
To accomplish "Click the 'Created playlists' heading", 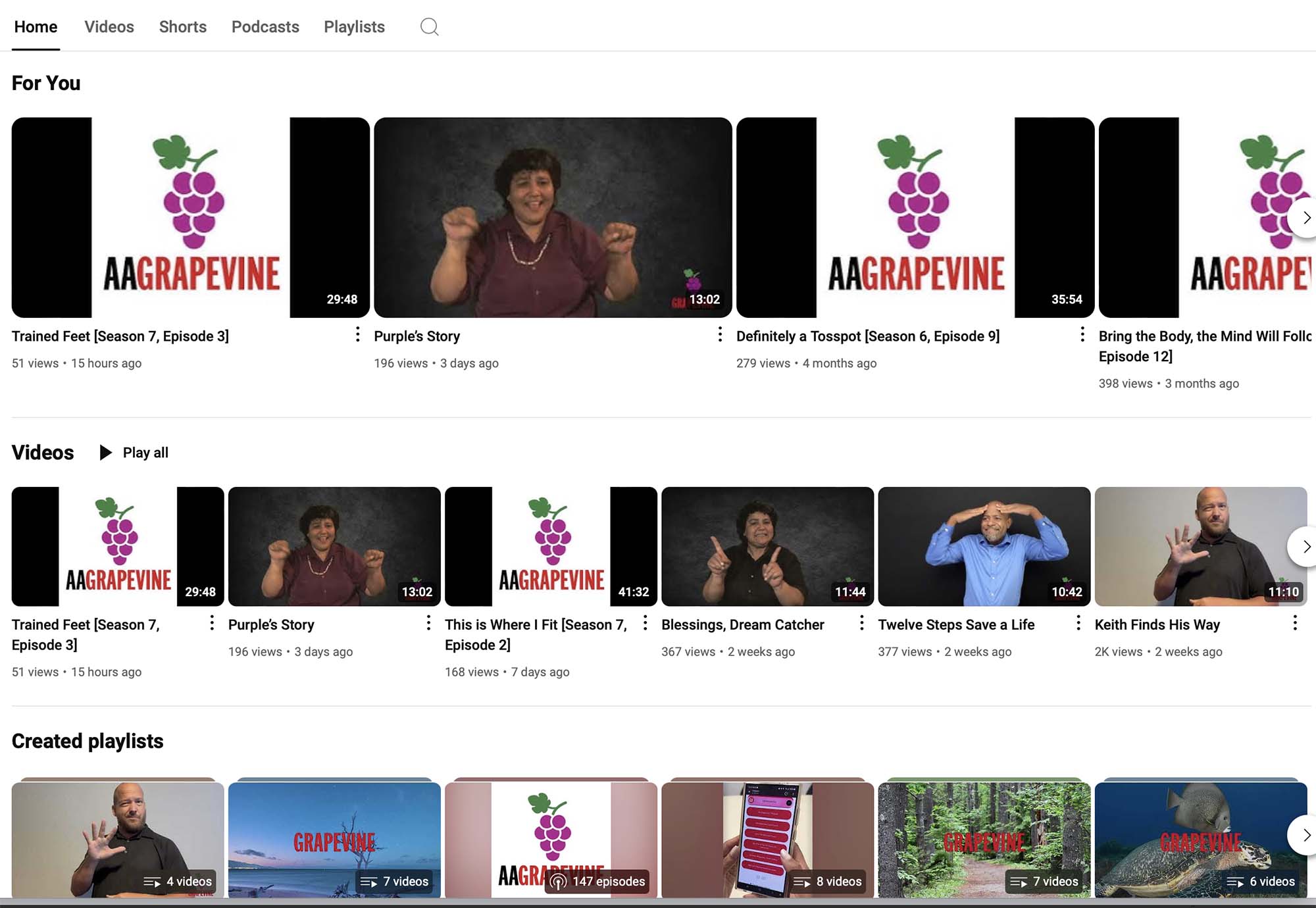I will (88, 741).
